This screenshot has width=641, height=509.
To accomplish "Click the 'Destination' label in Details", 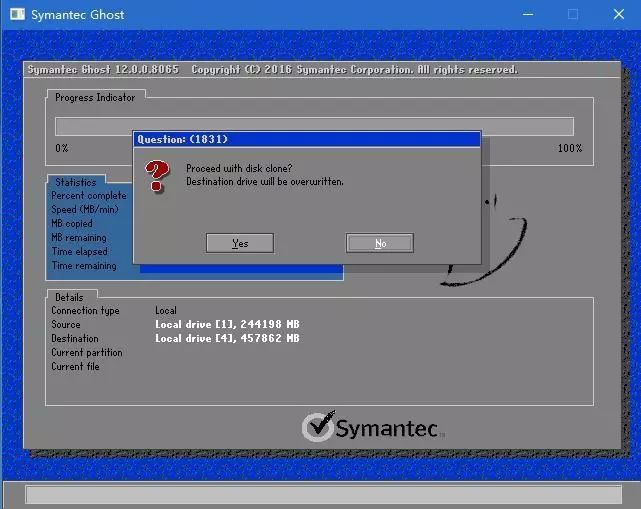I will (75, 339).
